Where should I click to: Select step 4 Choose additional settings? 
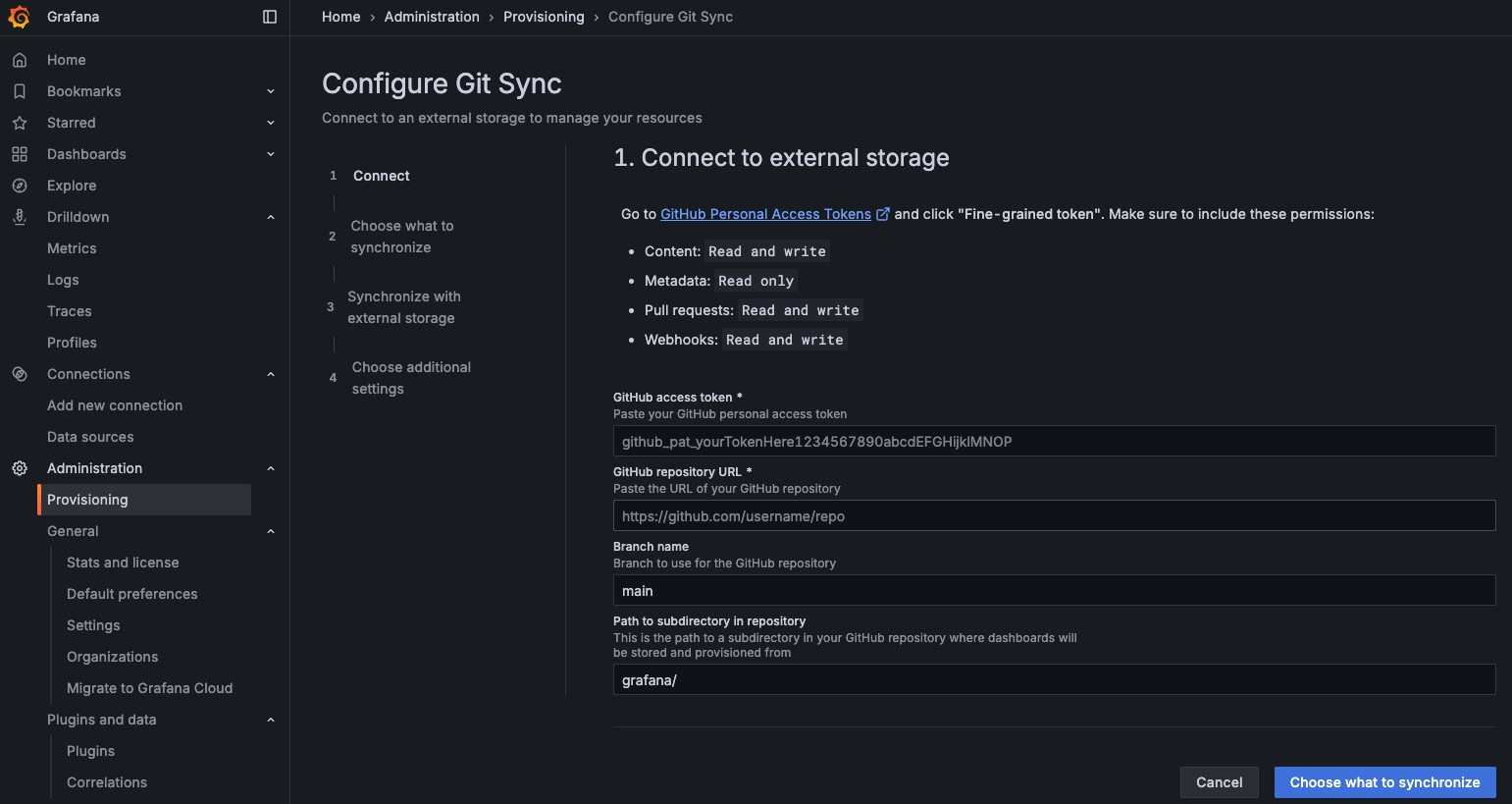pyautogui.click(x=411, y=378)
